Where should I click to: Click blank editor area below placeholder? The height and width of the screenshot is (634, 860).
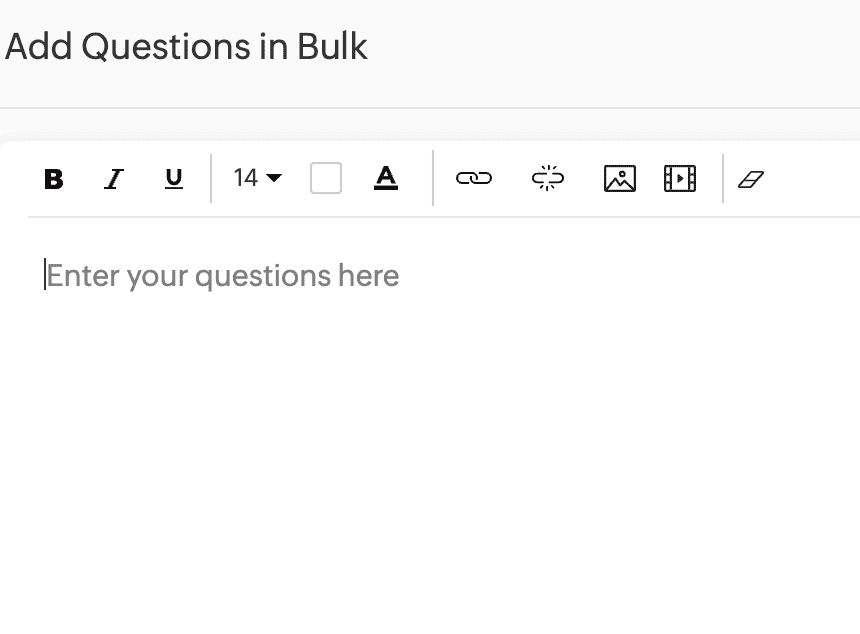pos(430,450)
